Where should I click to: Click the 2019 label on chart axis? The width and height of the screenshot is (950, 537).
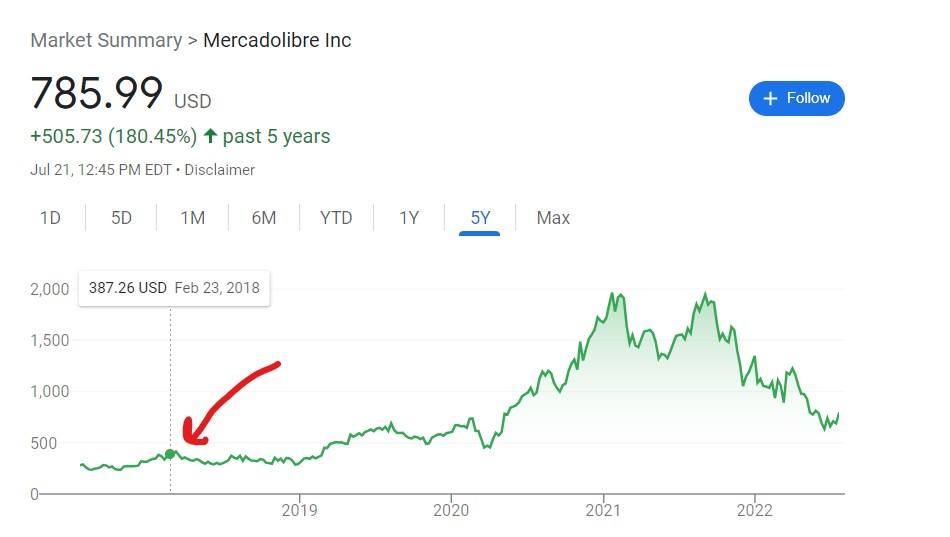[299, 510]
